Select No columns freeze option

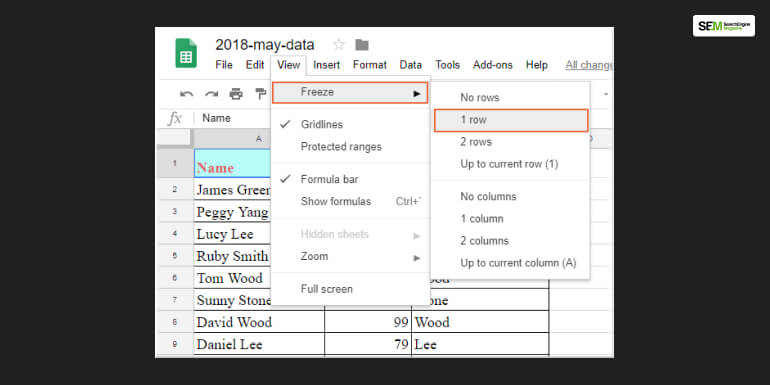click(511, 196)
